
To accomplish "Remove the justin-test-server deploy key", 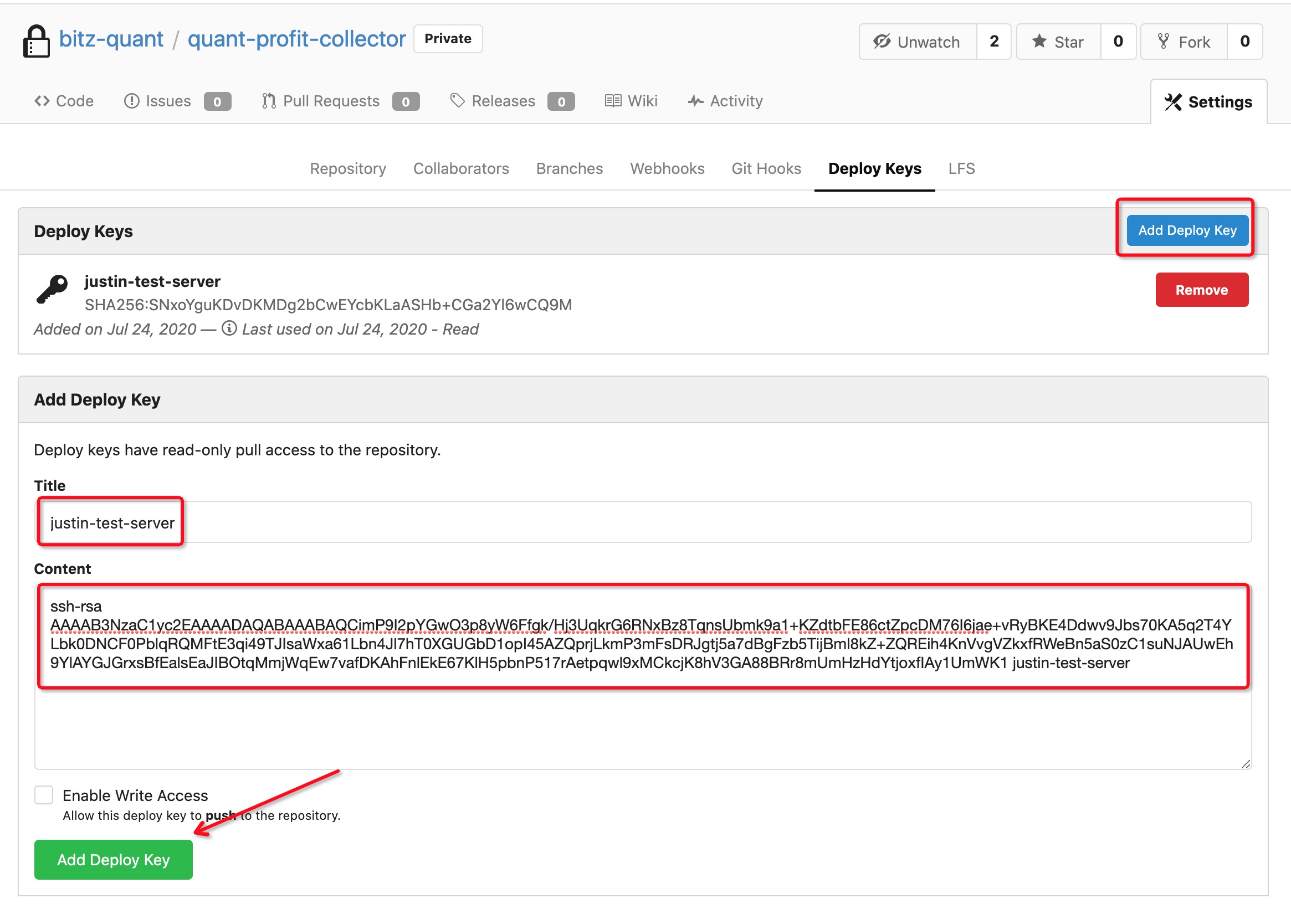I will pos(1201,290).
